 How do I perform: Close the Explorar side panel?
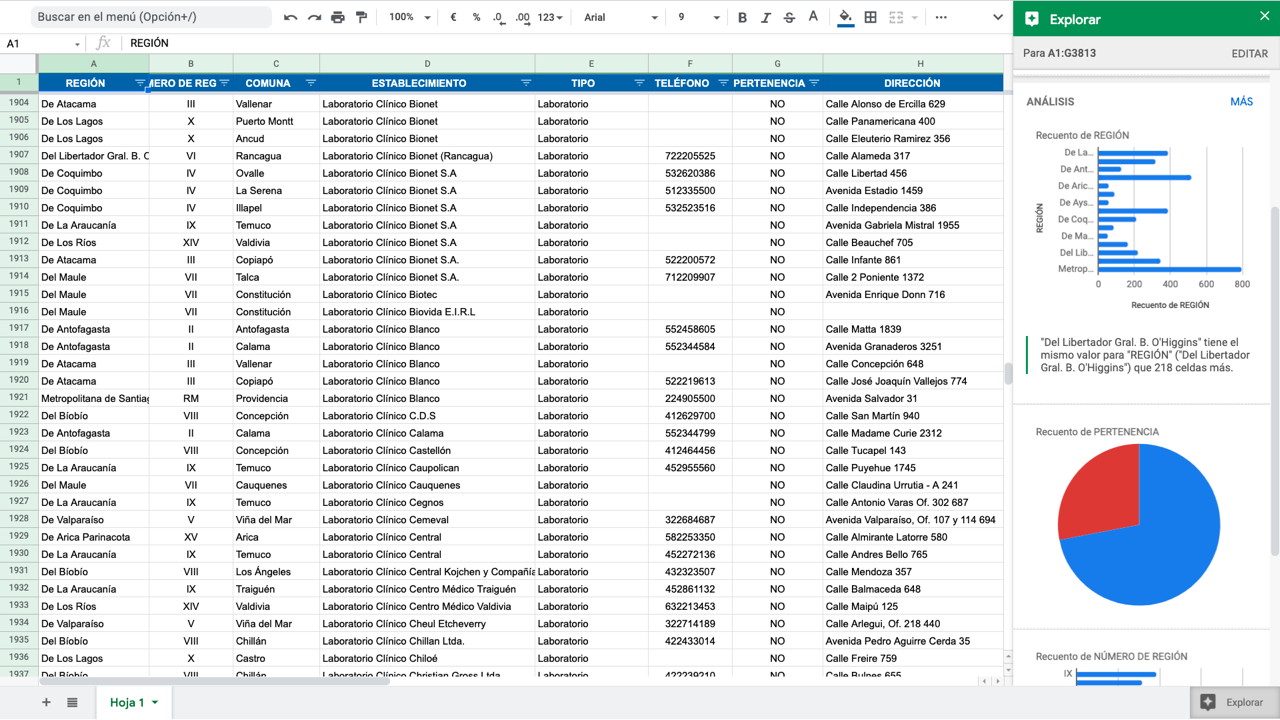click(x=1264, y=17)
